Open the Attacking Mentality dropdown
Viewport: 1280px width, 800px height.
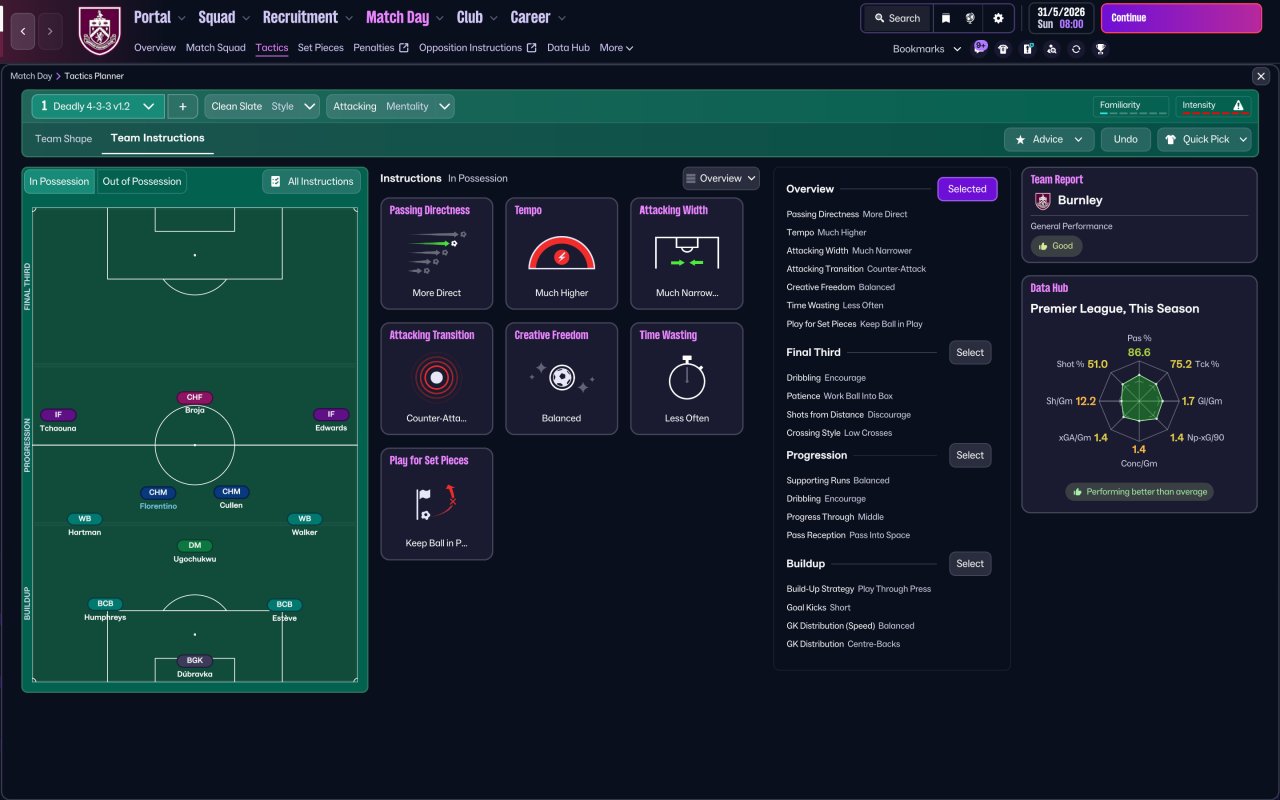(x=390, y=106)
